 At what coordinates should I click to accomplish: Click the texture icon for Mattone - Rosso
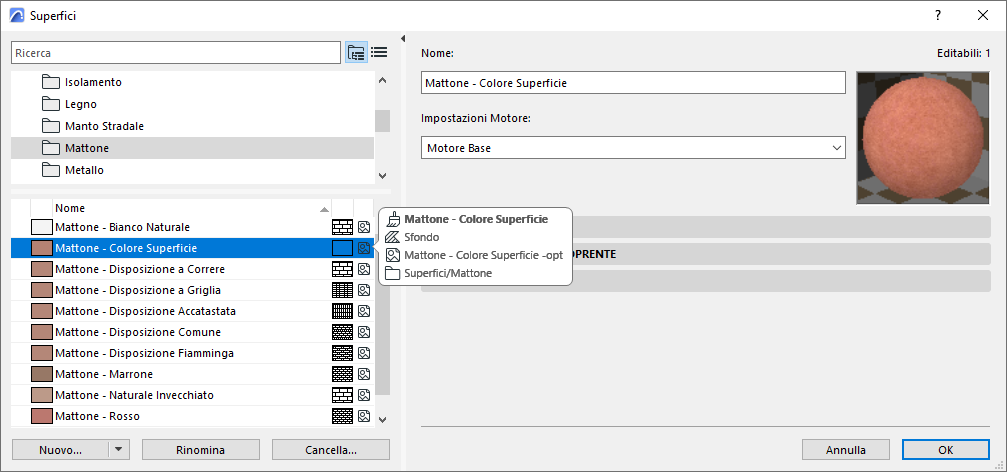(364, 416)
